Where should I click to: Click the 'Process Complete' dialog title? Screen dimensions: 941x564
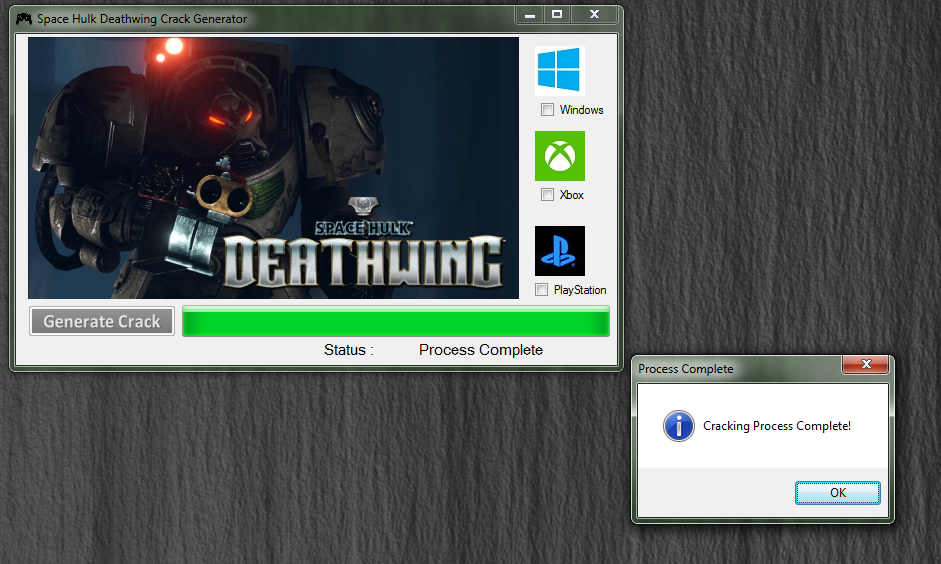685,369
